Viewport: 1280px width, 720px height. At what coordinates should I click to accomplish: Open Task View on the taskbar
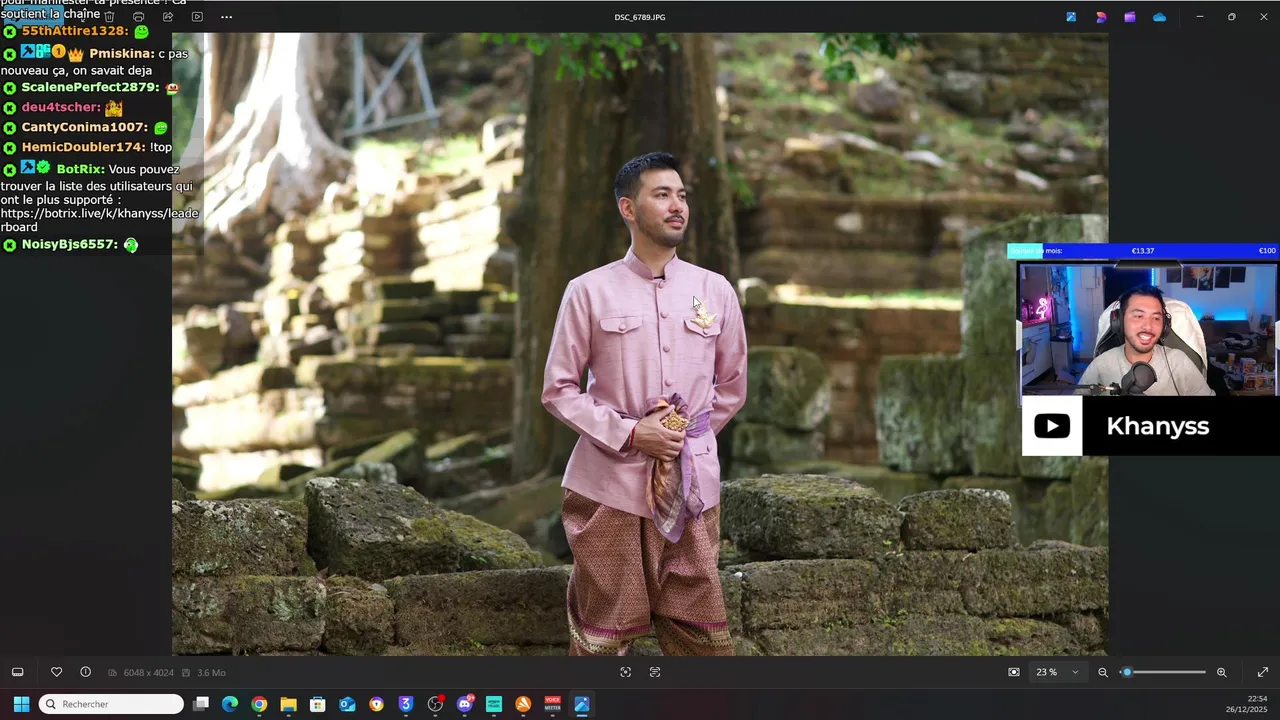[201, 704]
